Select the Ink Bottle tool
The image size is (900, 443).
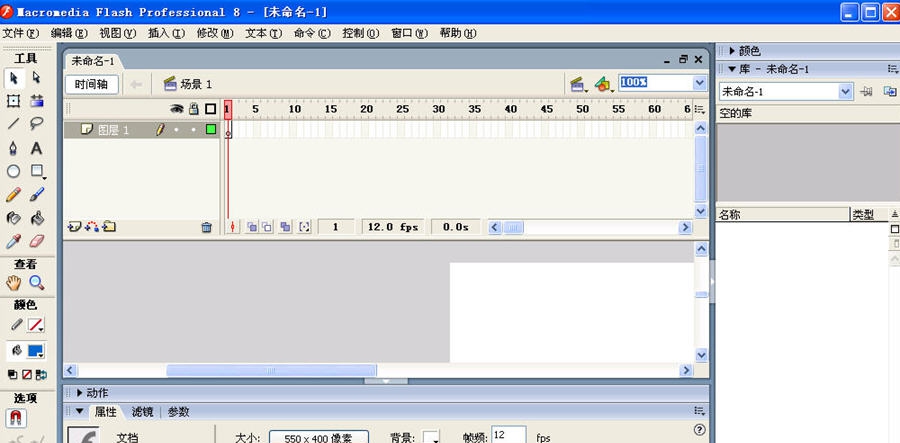pyautogui.click(x=13, y=218)
